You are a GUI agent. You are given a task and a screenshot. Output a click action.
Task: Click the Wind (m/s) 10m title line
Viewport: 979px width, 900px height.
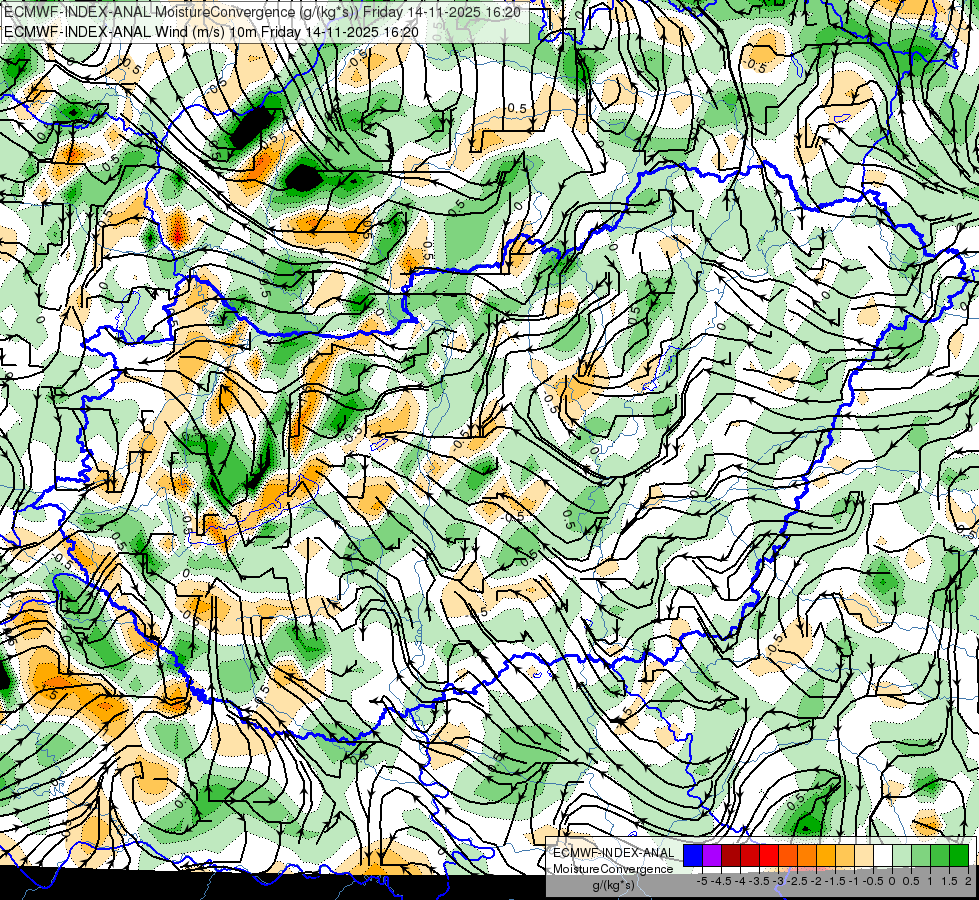click(x=211, y=32)
